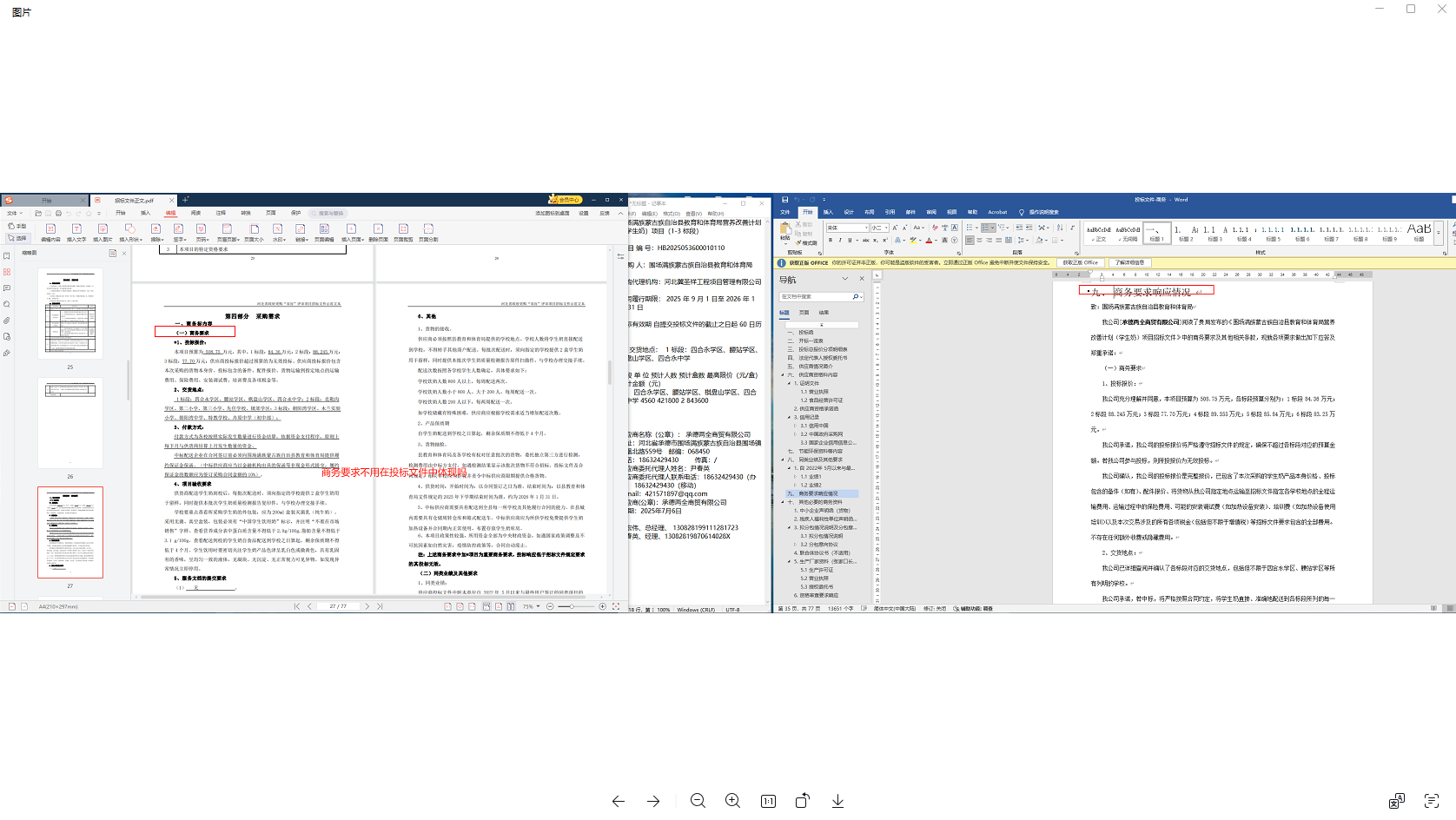The height and width of the screenshot is (820, 1456).
Task: Click the PDF editor zoom slider
Action: pyautogui.click(x=576, y=606)
